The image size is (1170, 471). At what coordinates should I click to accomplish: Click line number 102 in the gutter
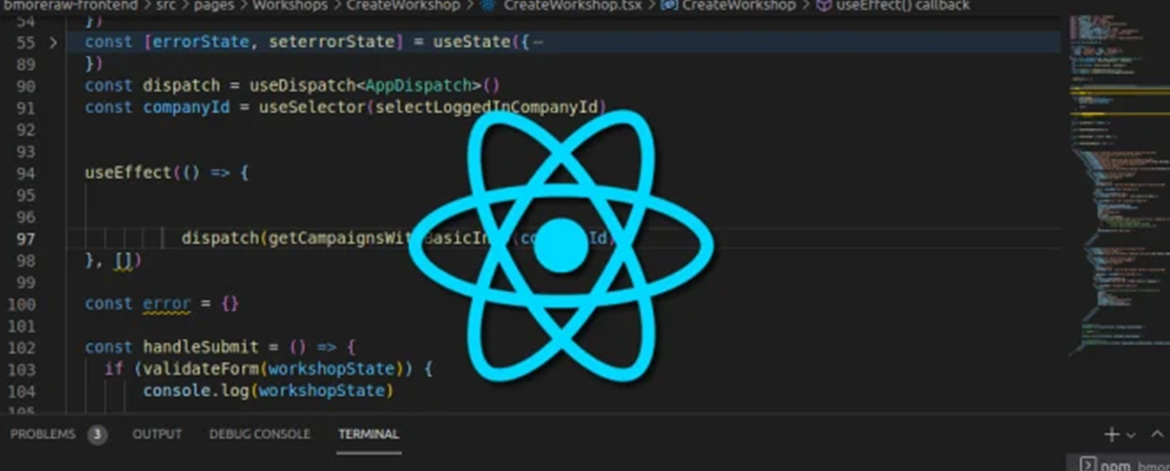pos(22,347)
